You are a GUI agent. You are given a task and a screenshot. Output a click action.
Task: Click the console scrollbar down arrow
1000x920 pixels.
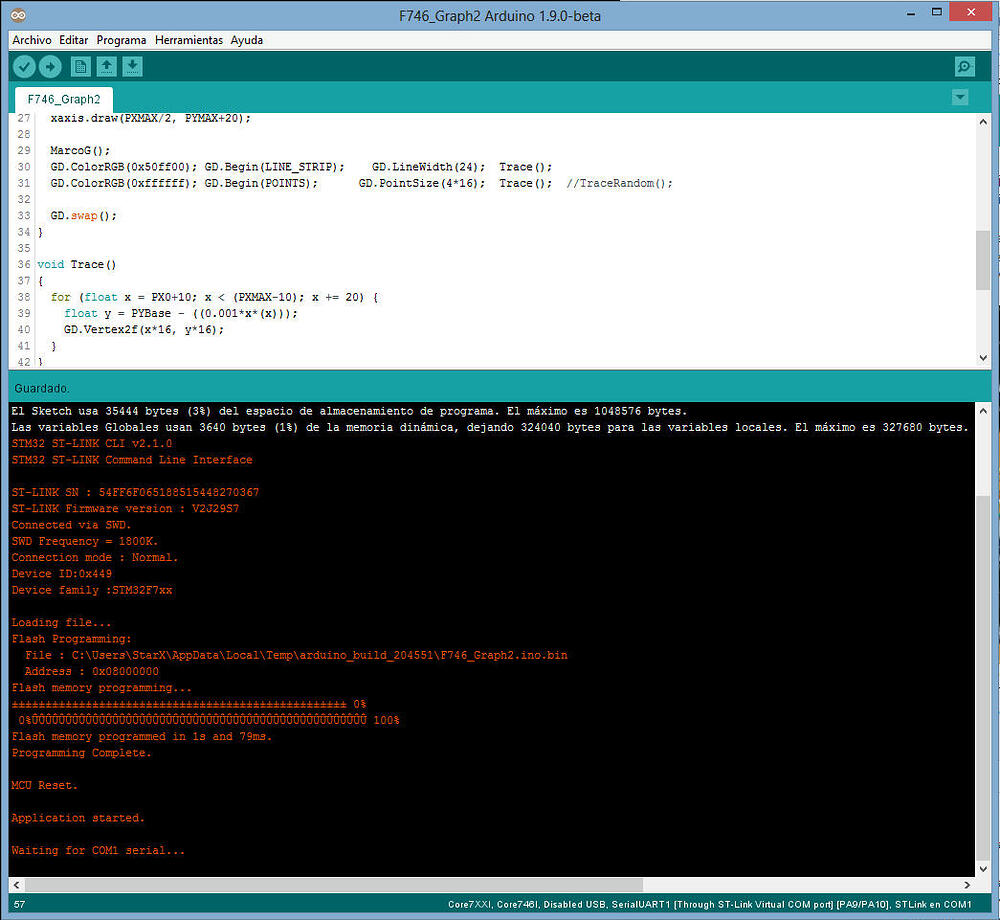pos(983,866)
